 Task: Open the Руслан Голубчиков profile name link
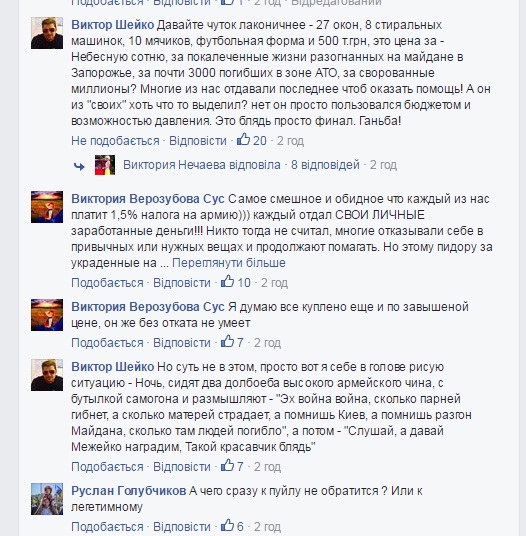point(129,491)
